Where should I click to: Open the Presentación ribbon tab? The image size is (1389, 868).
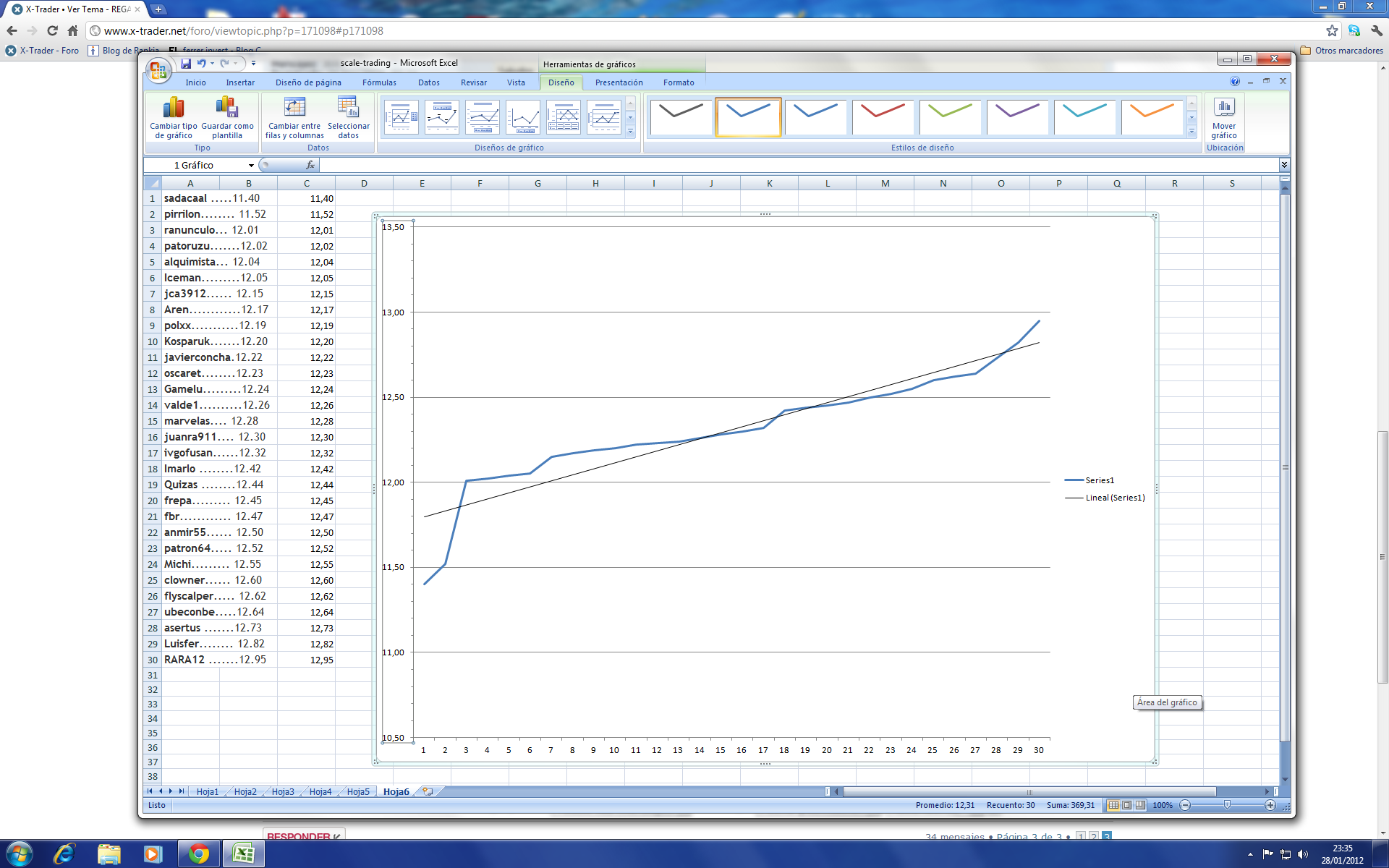point(619,82)
